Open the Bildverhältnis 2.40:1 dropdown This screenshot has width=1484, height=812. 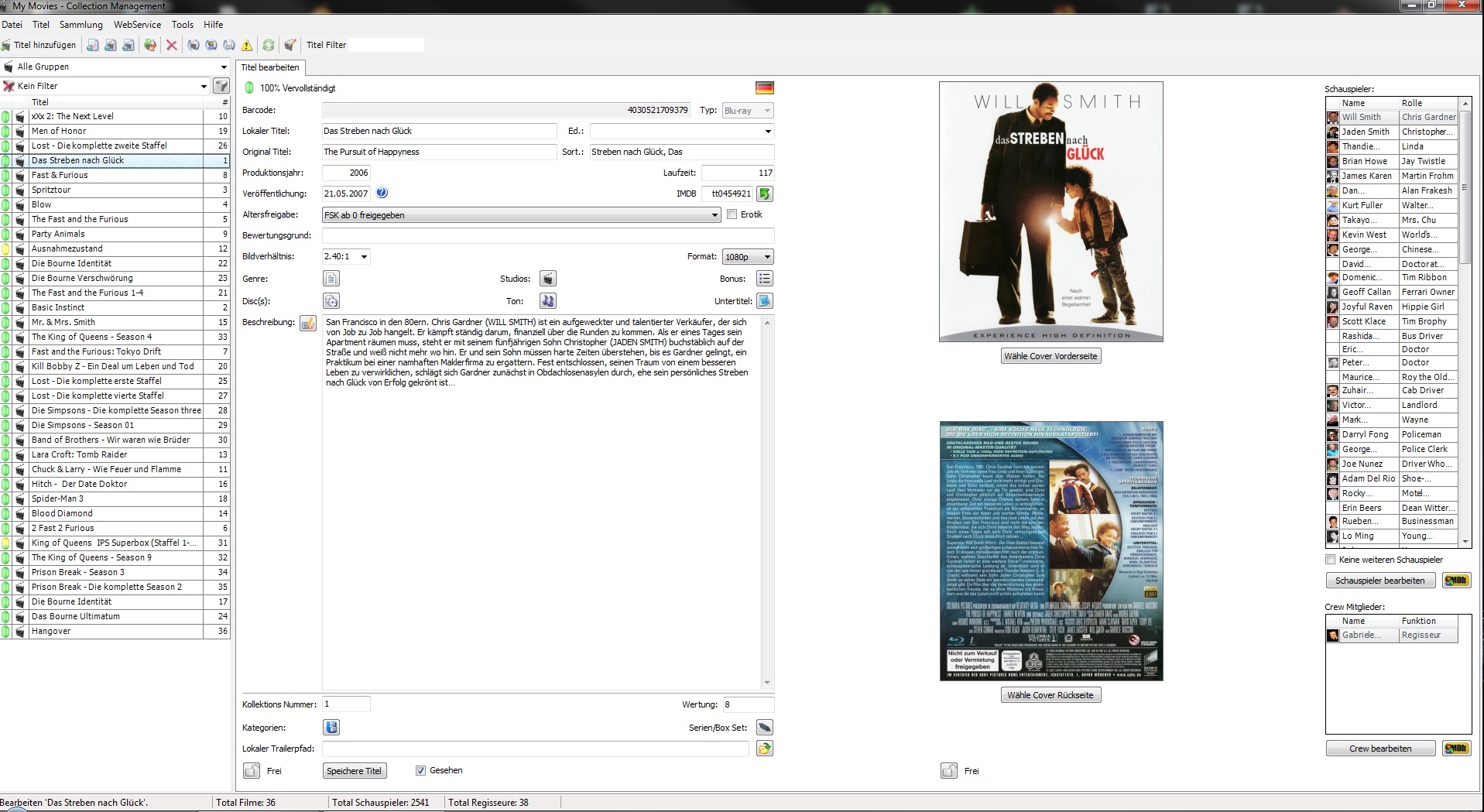pos(346,256)
